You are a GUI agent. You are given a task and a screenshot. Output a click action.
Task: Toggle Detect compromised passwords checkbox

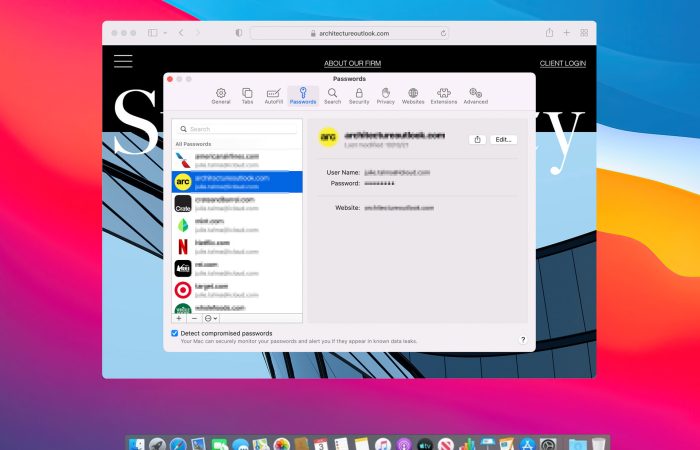[175, 333]
